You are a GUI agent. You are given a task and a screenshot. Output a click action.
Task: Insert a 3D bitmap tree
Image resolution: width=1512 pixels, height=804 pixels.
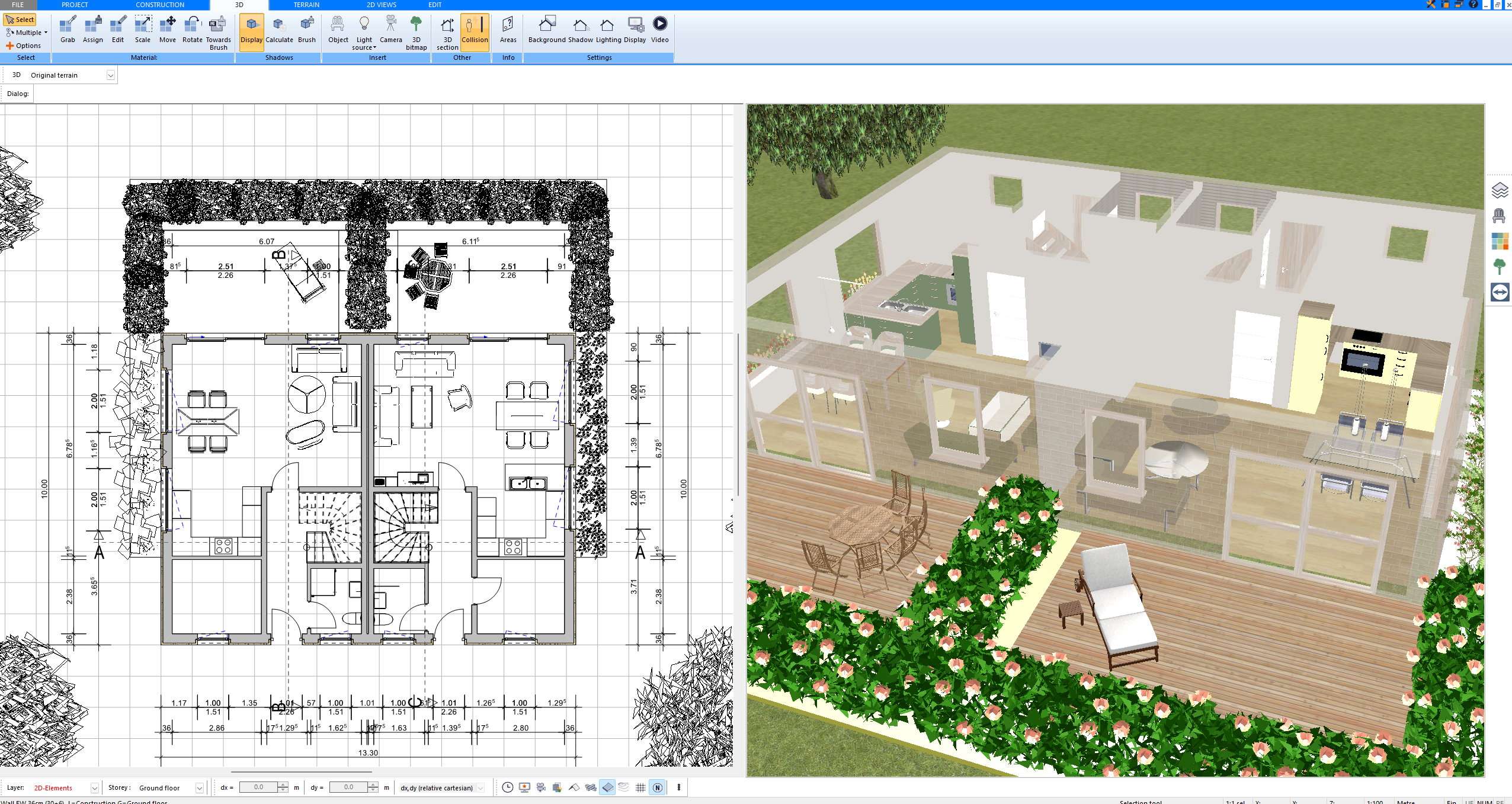pyautogui.click(x=416, y=33)
